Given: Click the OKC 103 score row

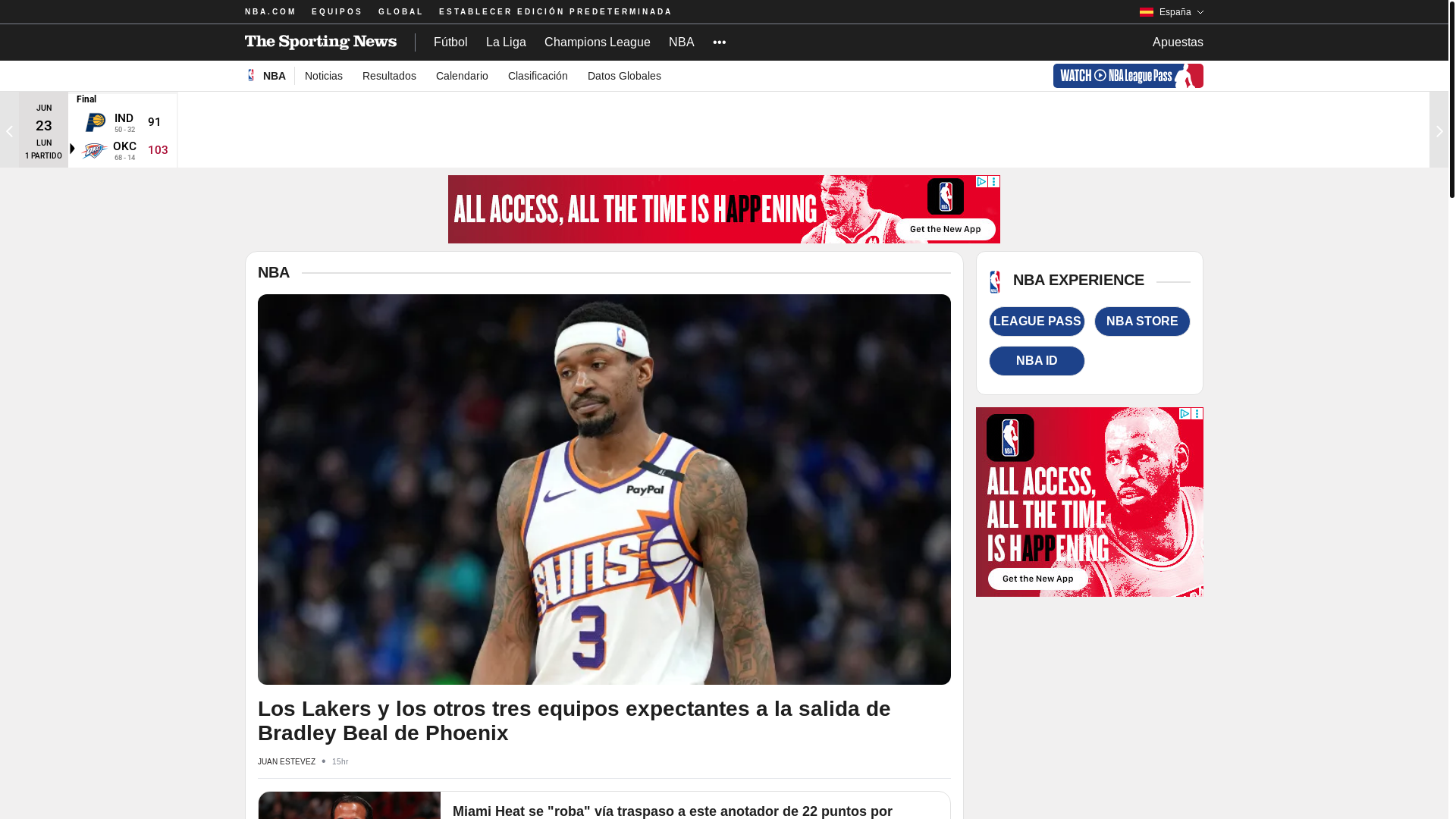Looking at the screenshot, I should [x=123, y=150].
